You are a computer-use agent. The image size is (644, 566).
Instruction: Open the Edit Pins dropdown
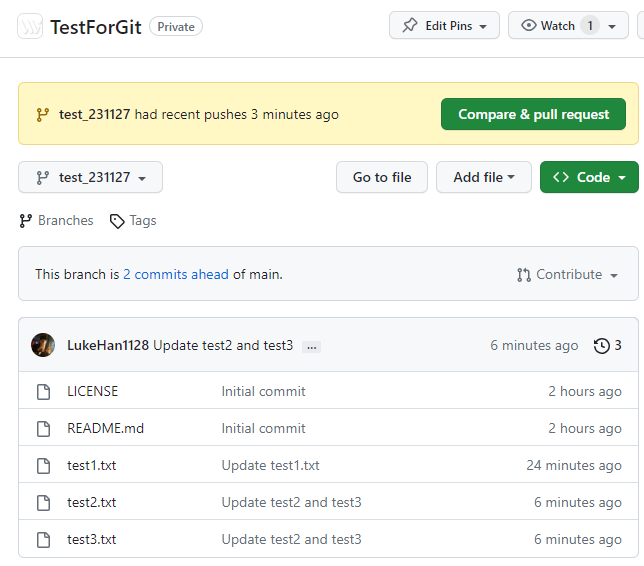click(x=444, y=26)
